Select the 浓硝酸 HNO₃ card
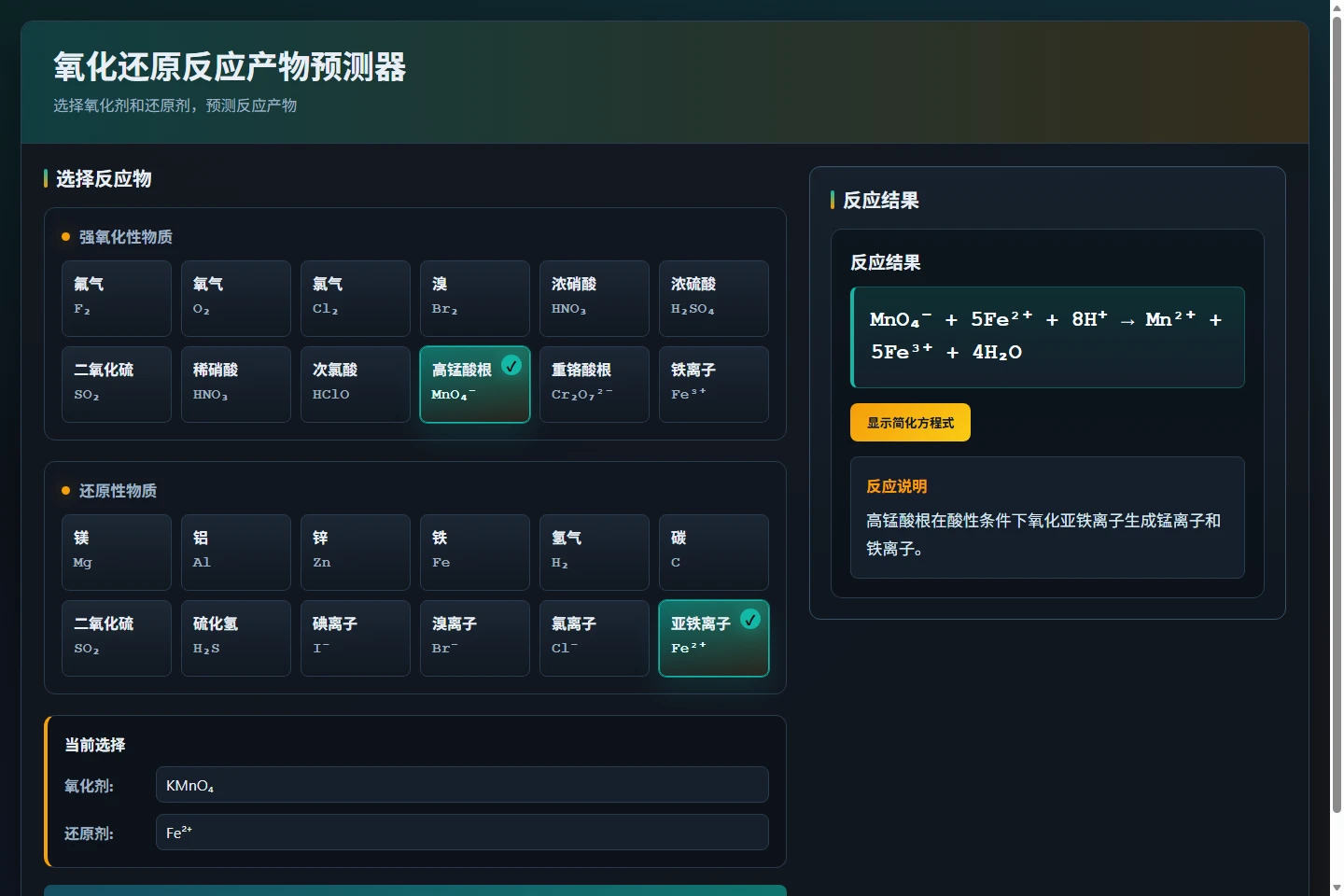Viewport: 1344px width, 896px height. 595,299
